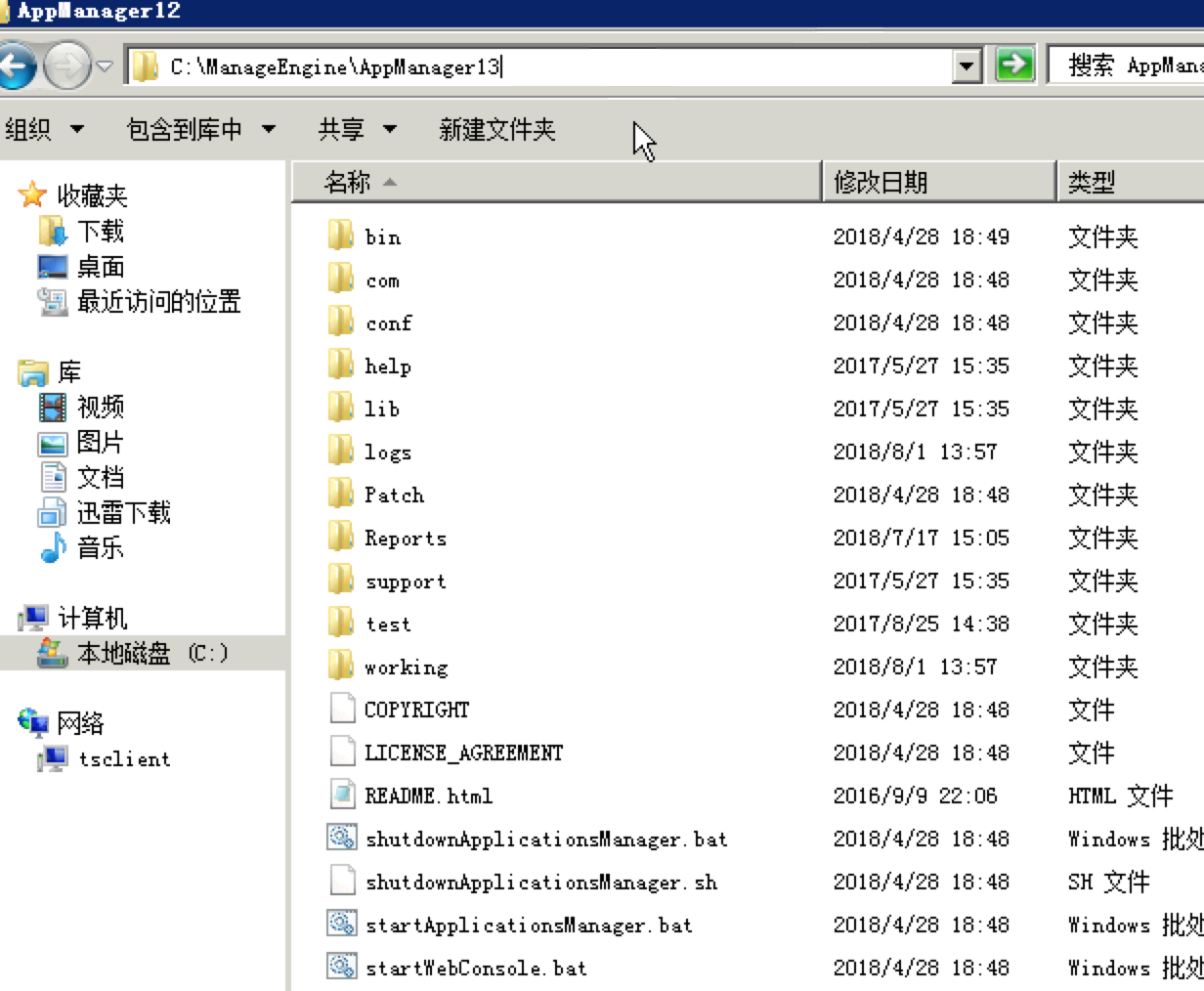Image resolution: width=1204 pixels, height=991 pixels.
Task: Sort by the 修改日期 column header
Action: [939, 182]
